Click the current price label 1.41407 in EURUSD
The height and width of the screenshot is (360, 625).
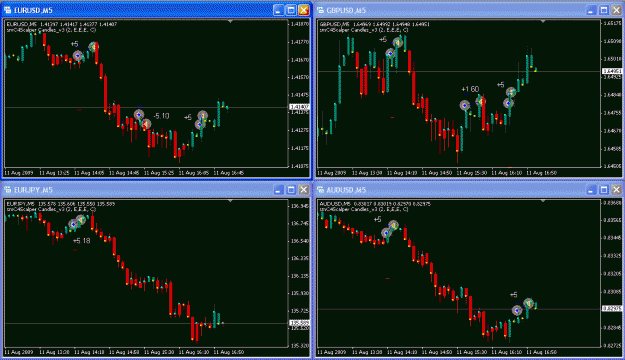[299, 107]
